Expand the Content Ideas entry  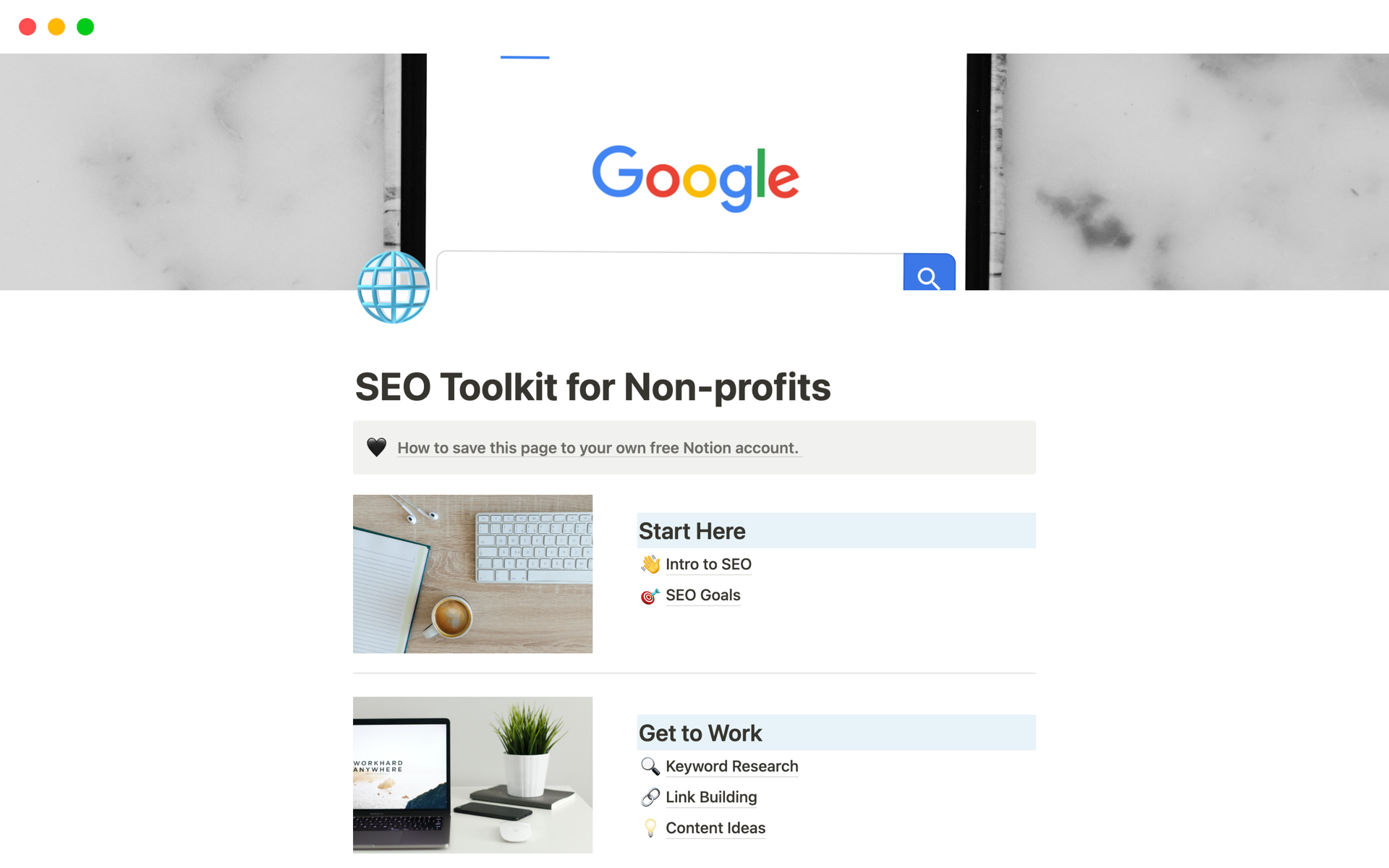click(716, 828)
